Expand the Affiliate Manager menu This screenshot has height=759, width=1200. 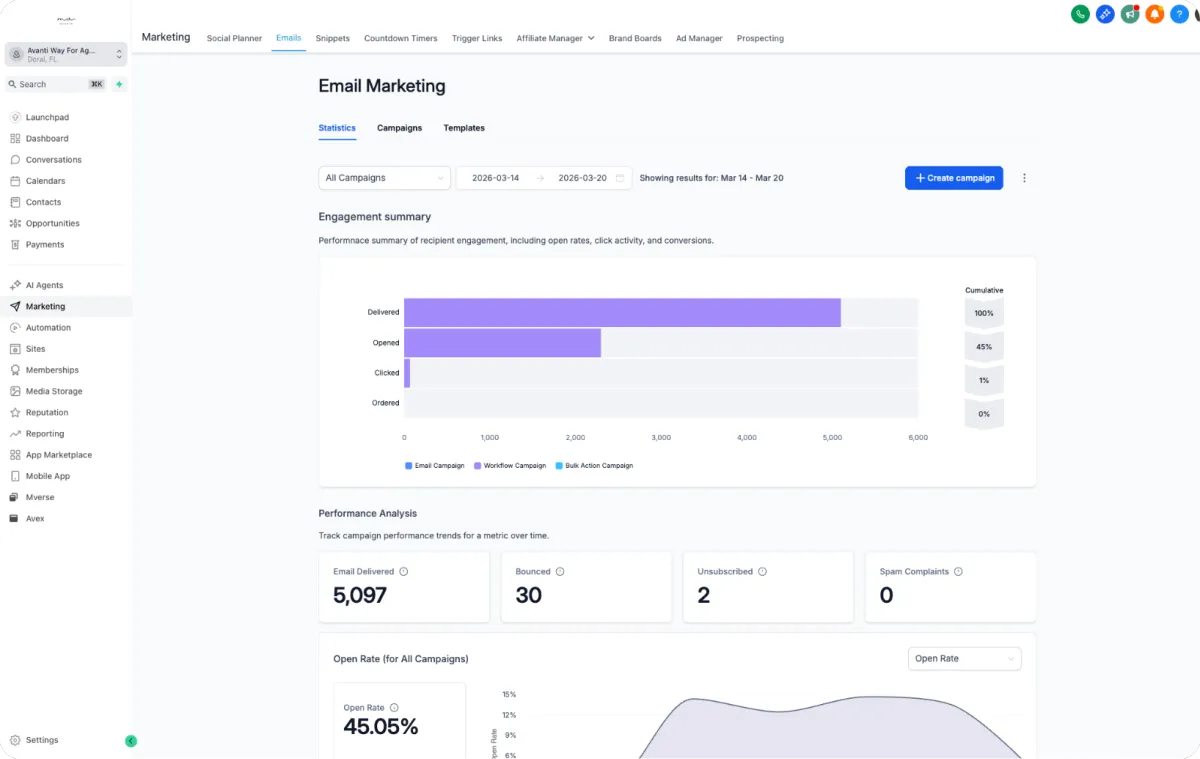(x=555, y=38)
